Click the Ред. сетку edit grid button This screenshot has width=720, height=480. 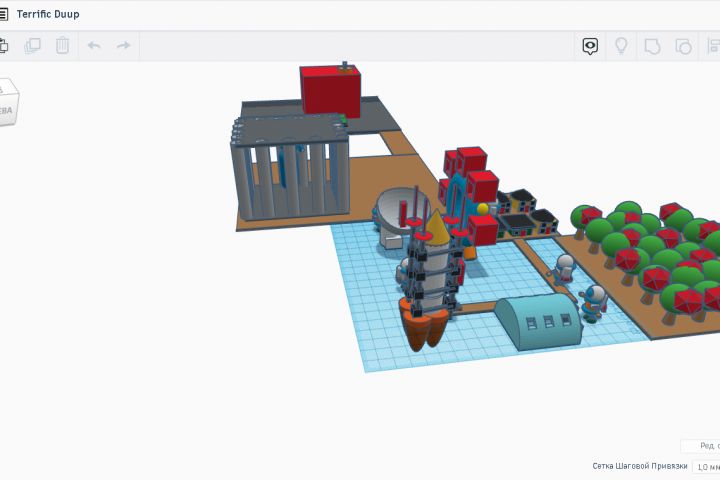(x=702, y=446)
